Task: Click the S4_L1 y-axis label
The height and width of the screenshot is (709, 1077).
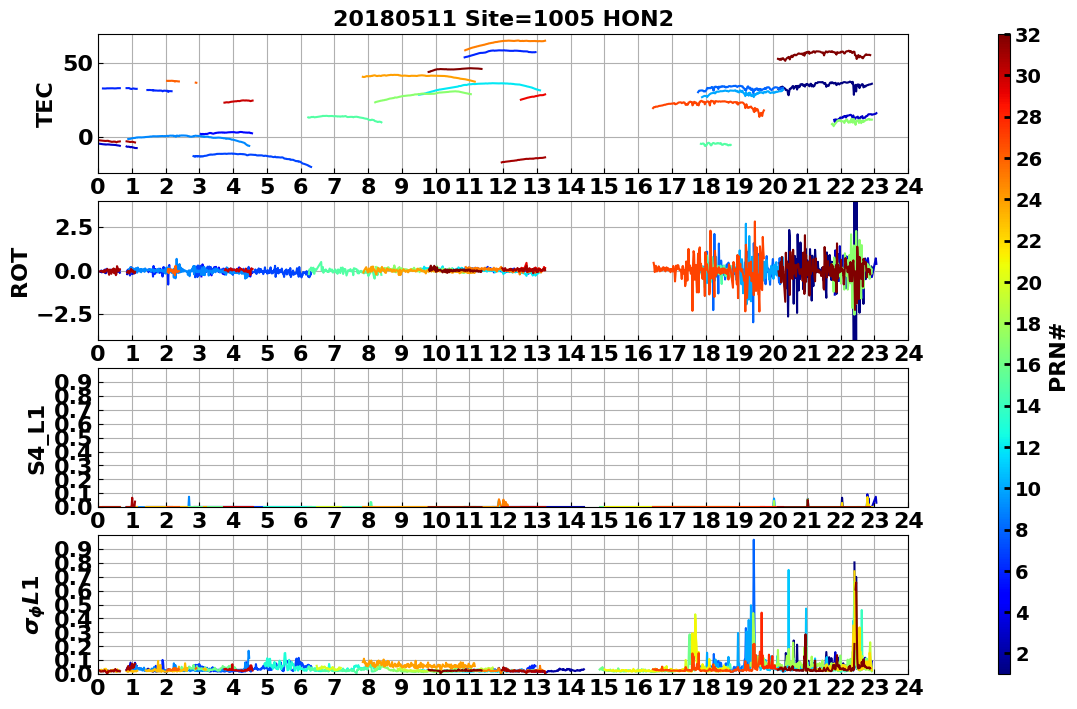Action: tap(36, 440)
